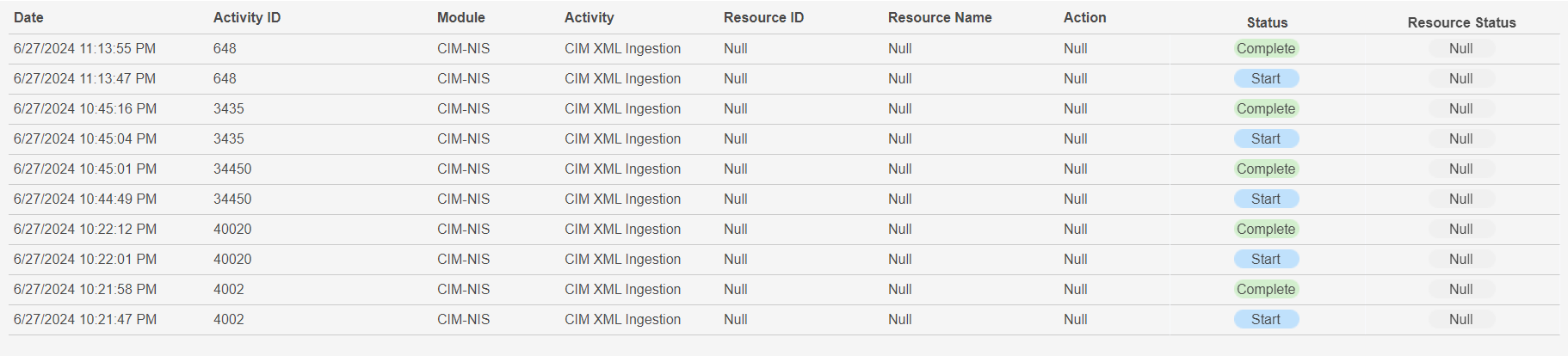Click the Module column header

pos(460,17)
